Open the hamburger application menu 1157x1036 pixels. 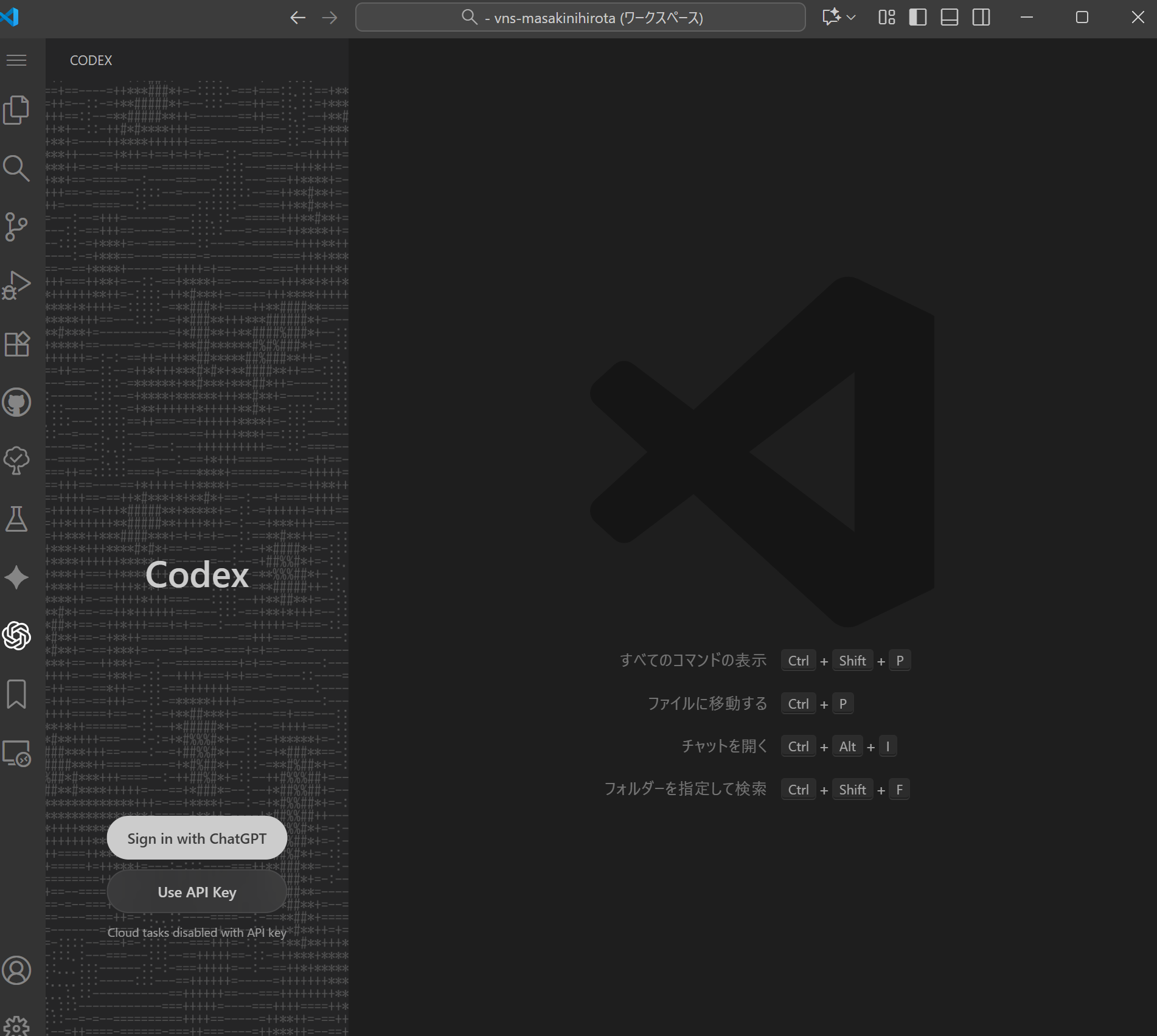click(16, 60)
